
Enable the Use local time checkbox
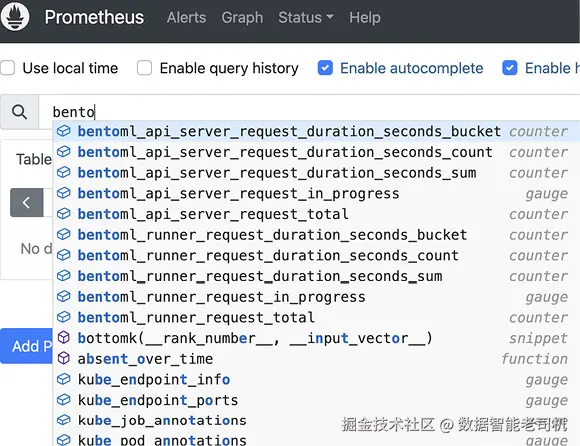[7, 68]
